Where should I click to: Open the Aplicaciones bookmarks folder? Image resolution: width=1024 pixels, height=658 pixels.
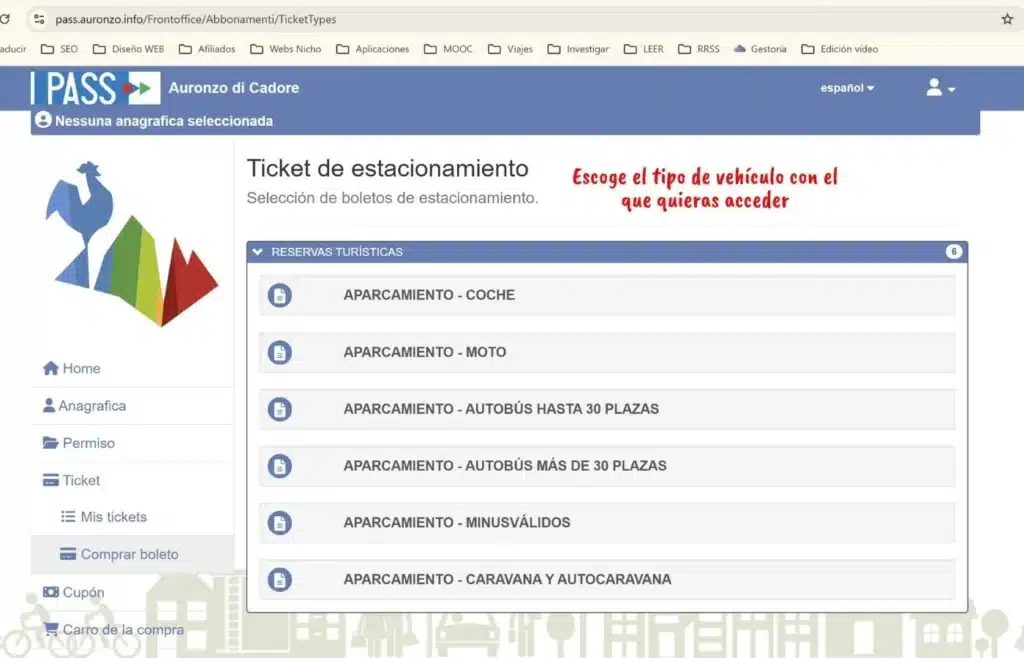click(372, 49)
